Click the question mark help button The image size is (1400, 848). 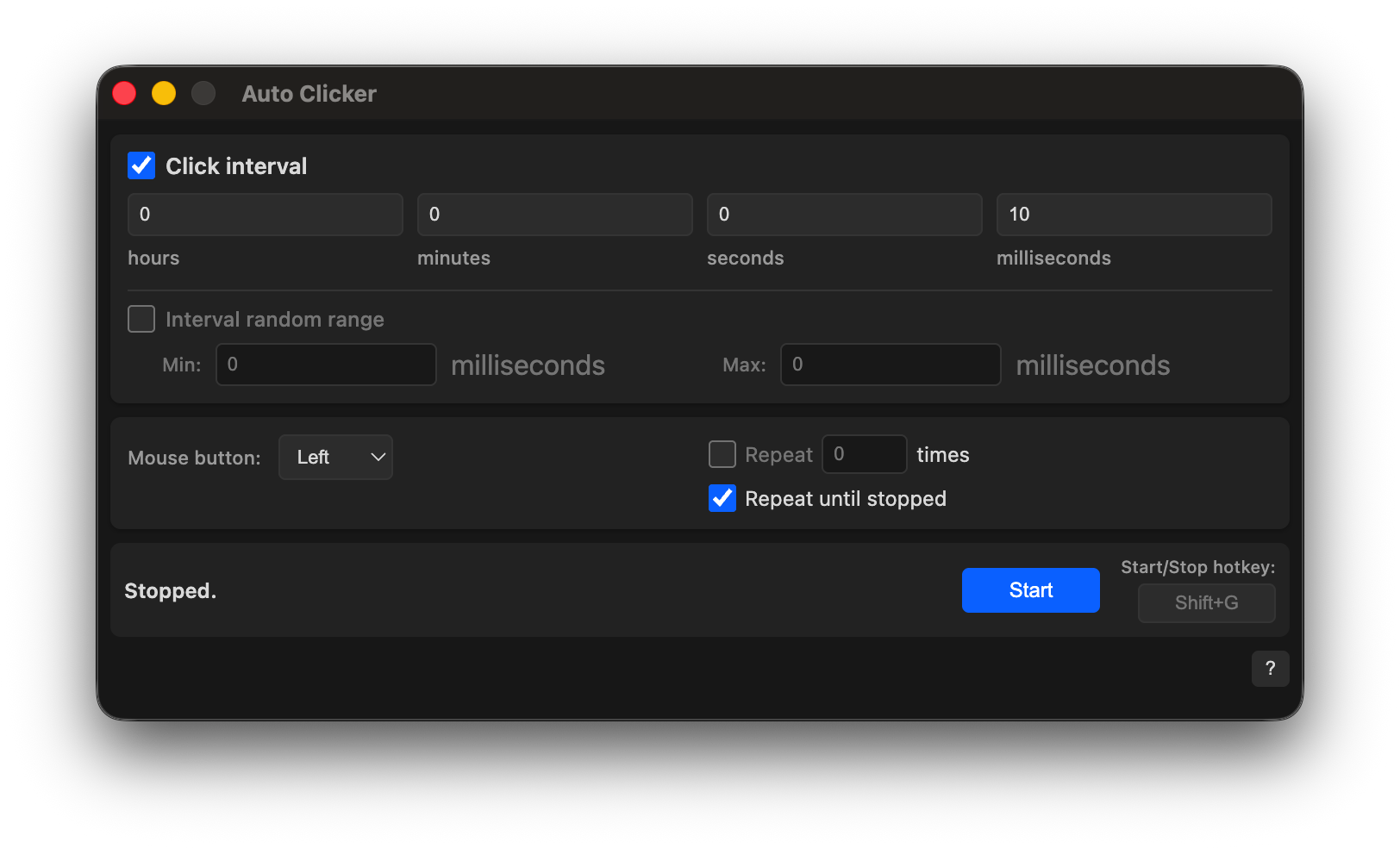(1270, 669)
